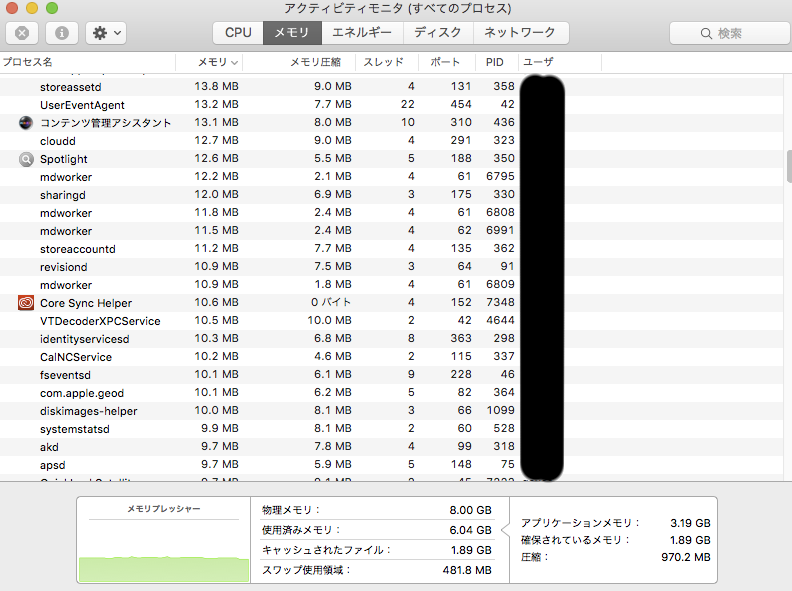This screenshot has width=792, height=591.
Task: Open the ディスク tab
Action: point(438,33)
